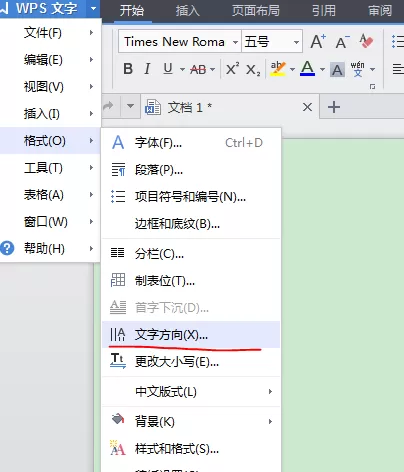Open 表格(A) menu

[x=50, y=195]
